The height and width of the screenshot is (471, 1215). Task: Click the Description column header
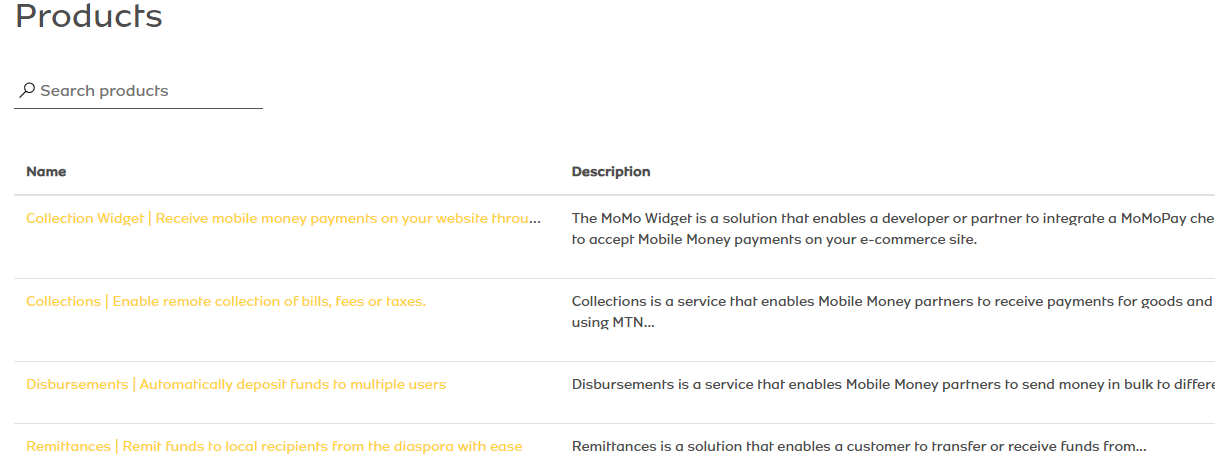tap(611, 171)
